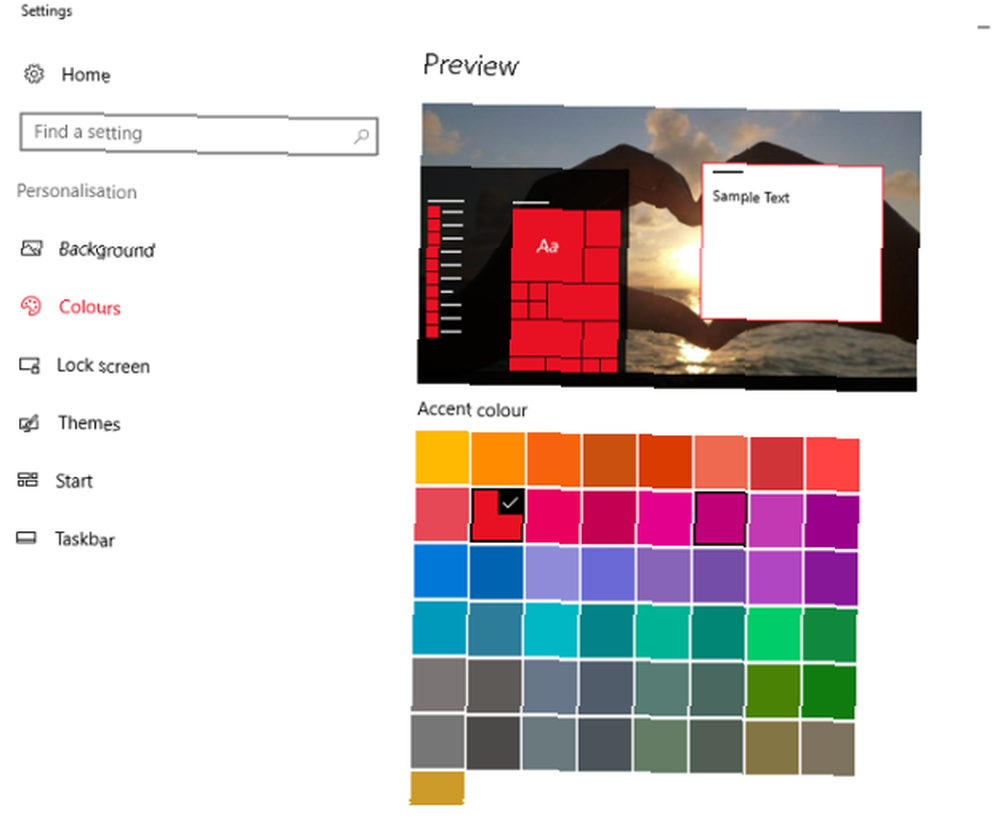The image size is (1000, 818).
Task: Open Start settings
Action: [74, 481]
